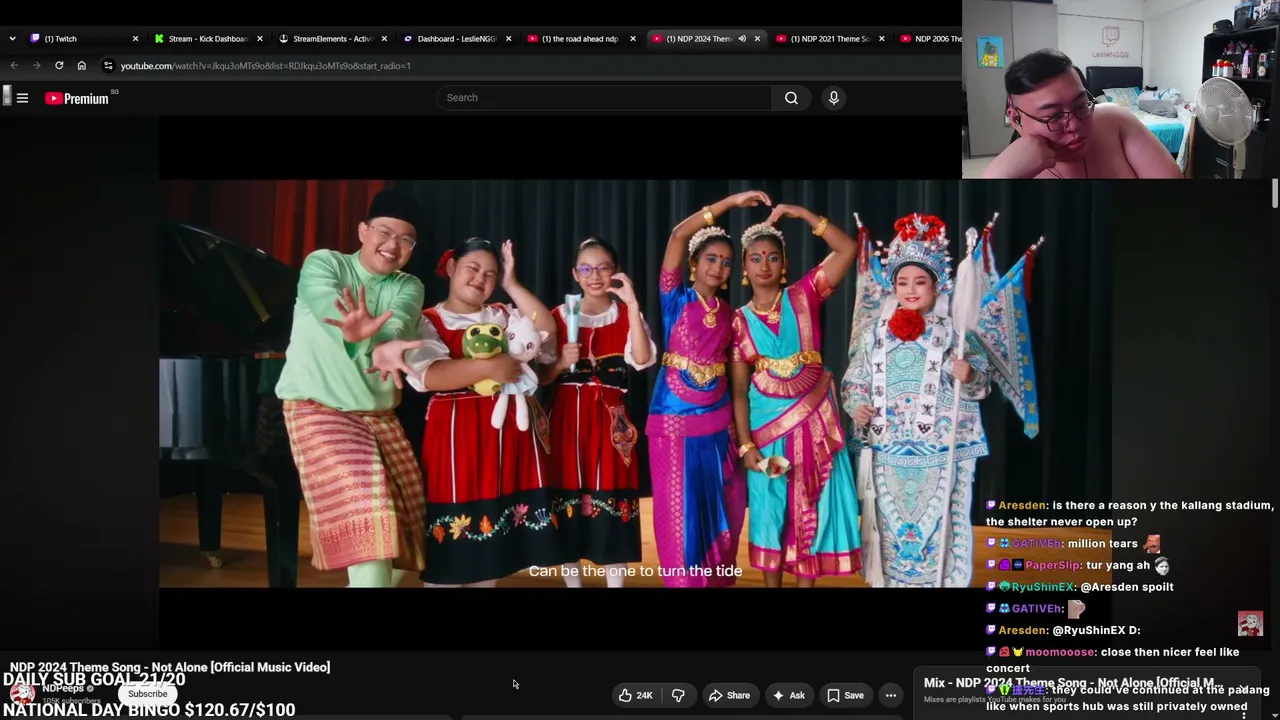Open the browser home page
This screenshot has height=720, width=1280.
point(82,66)
